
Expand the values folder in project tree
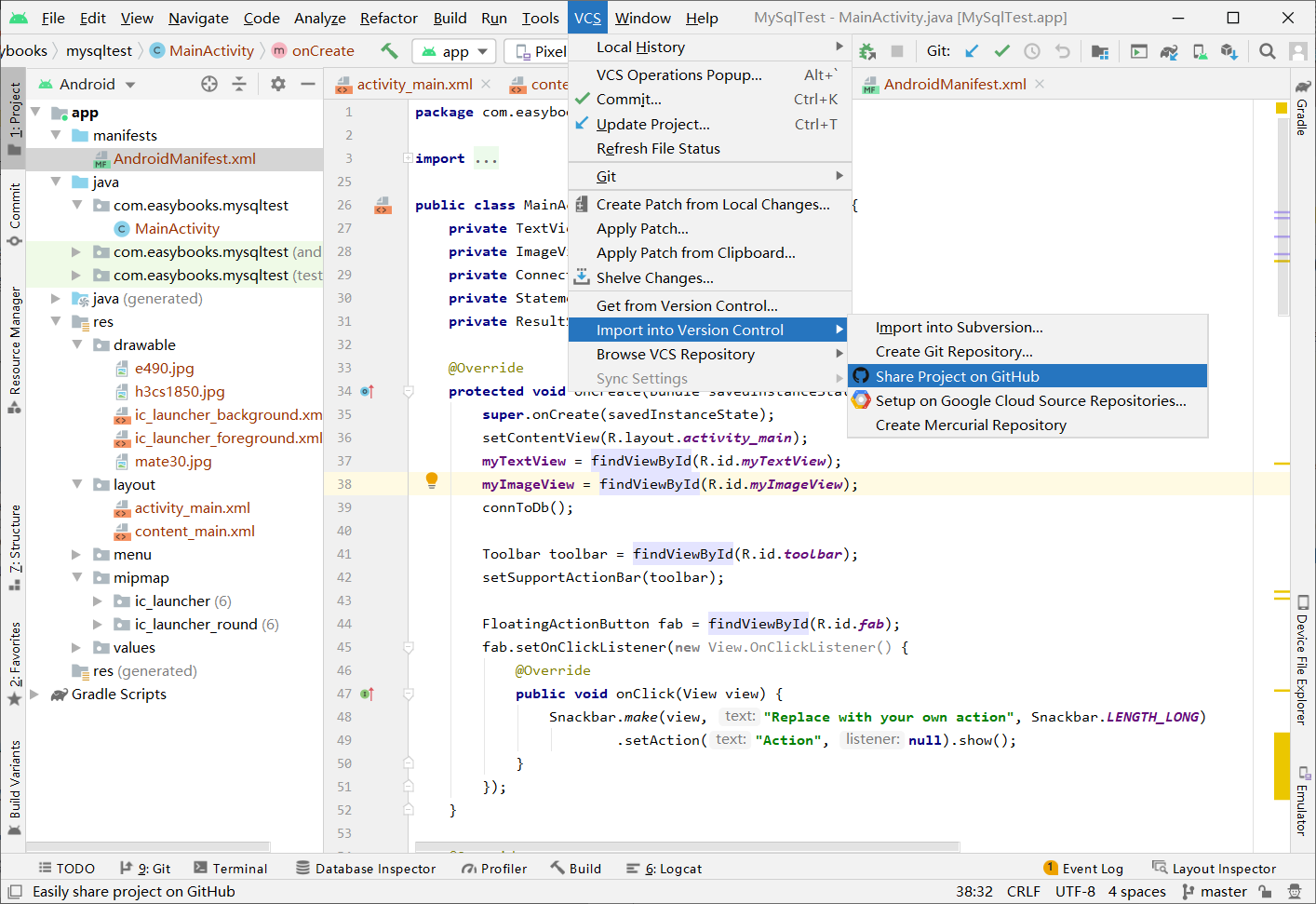click(x=76, y=648)
